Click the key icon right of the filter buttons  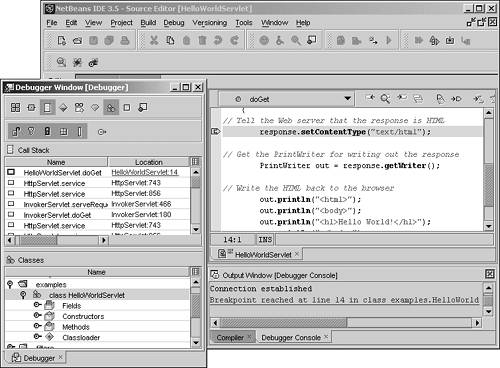tap(102, 132)
